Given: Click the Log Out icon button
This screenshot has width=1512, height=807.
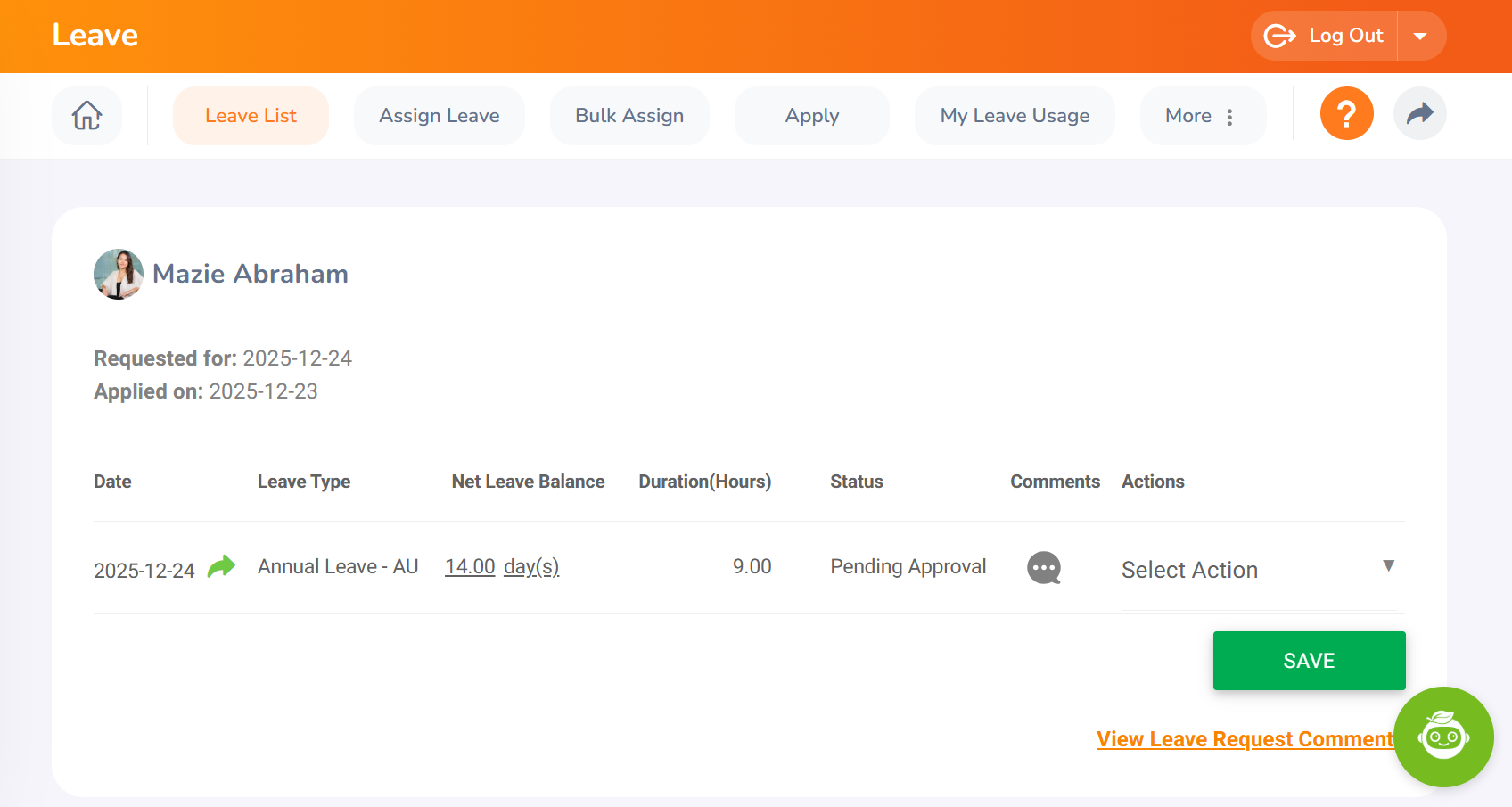Looking at the screenshot, I should click(1324, 36).
